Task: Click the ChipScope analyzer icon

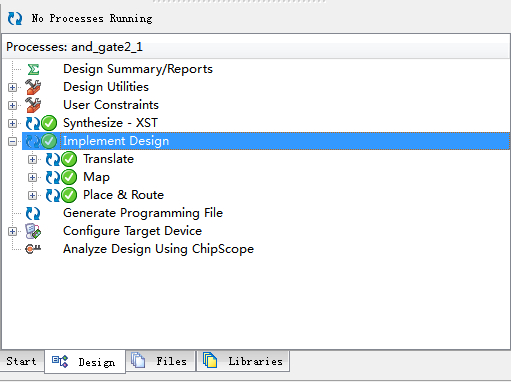Action: pos(33,249)
